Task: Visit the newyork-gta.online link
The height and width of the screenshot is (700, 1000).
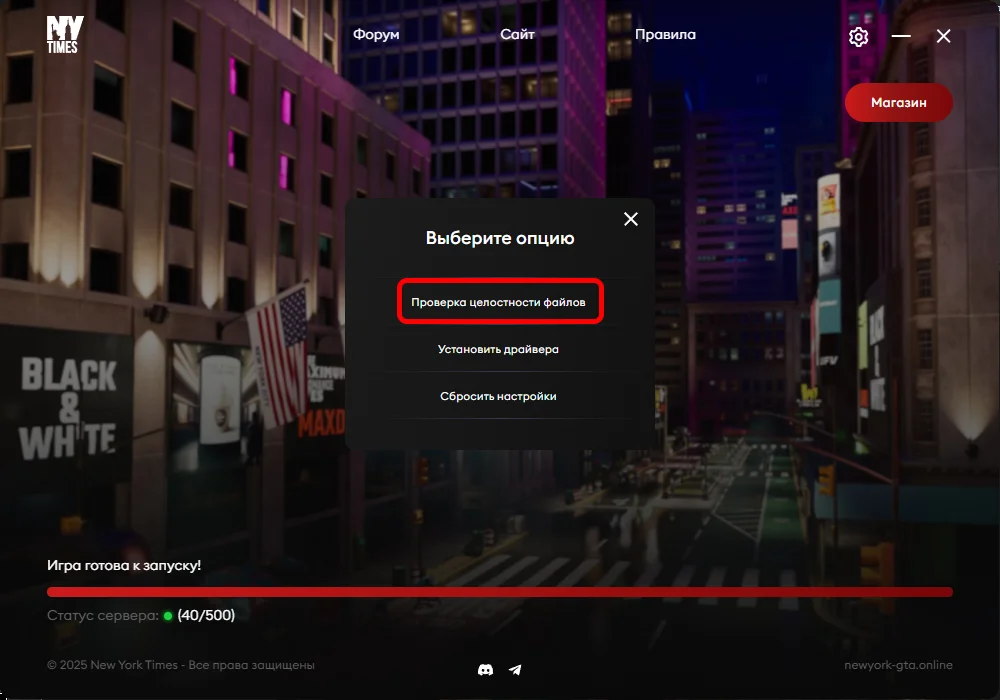Action: coord(898,665)
